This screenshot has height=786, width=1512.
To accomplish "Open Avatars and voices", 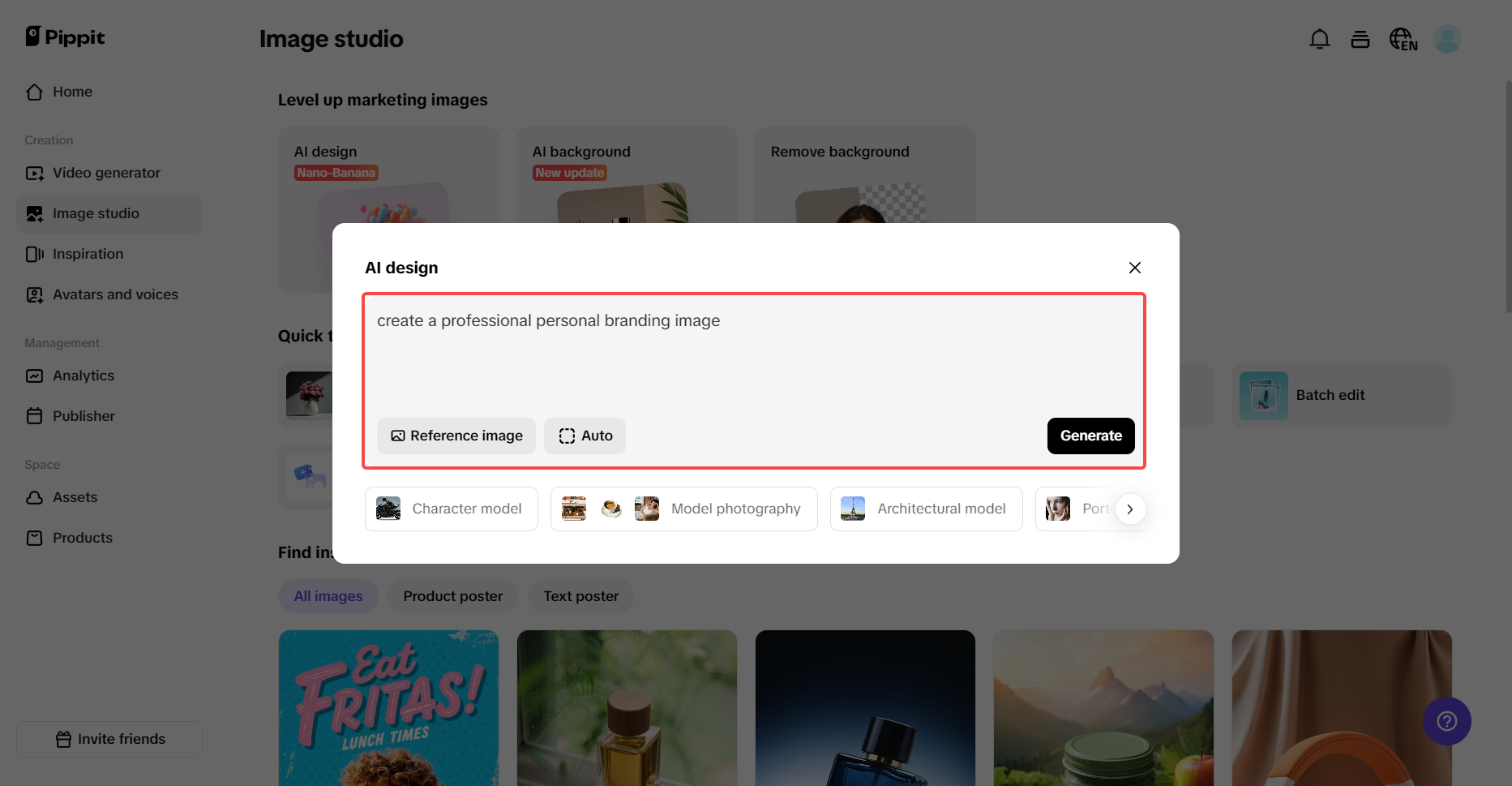I will (109, 294).
